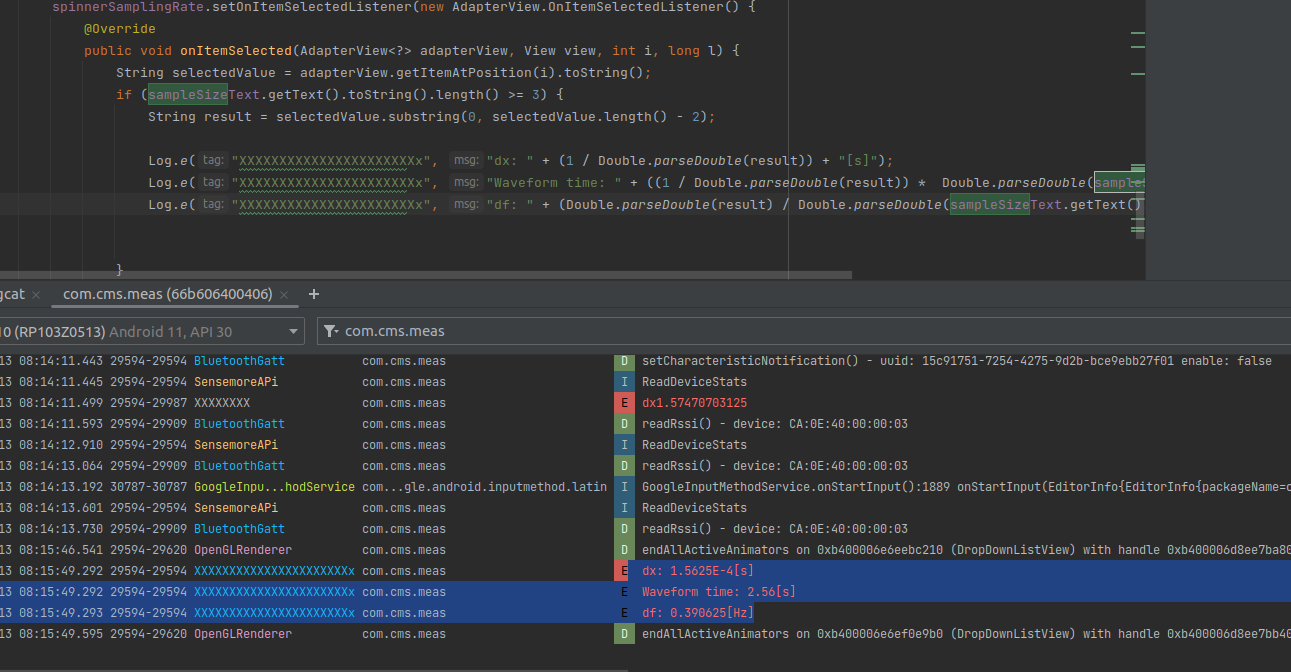Click the editor's horizontal scrollbar
The height and width of the screenshot is (672, 1291).
pyautogui.click(x=425, y=274)
